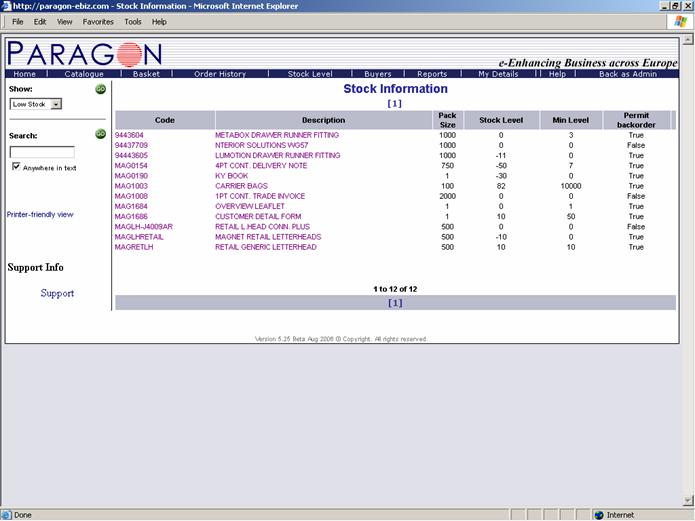The image size is (695, 521).
Task: Click the vertical scrollbar down arrow
Action: tap(688, 501)
